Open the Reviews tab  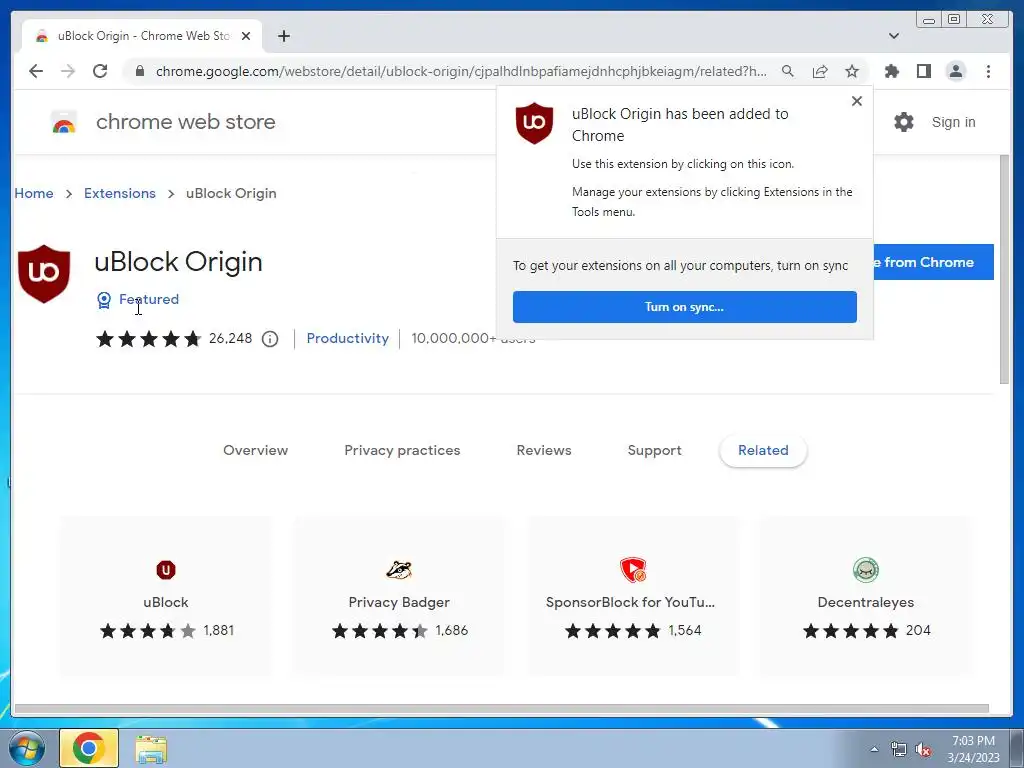(544, 450)
